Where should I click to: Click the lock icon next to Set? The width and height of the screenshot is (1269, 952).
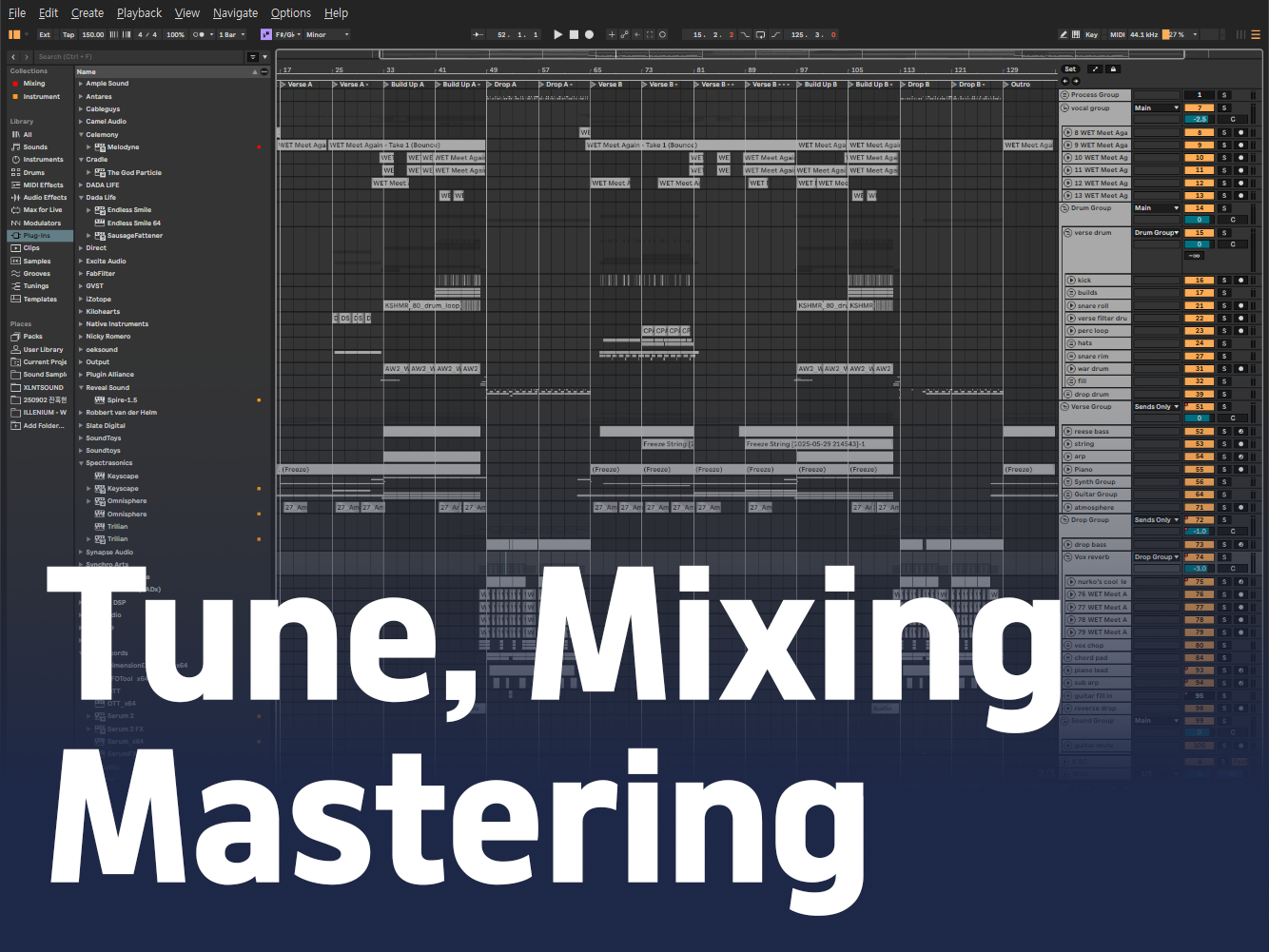1113,69
